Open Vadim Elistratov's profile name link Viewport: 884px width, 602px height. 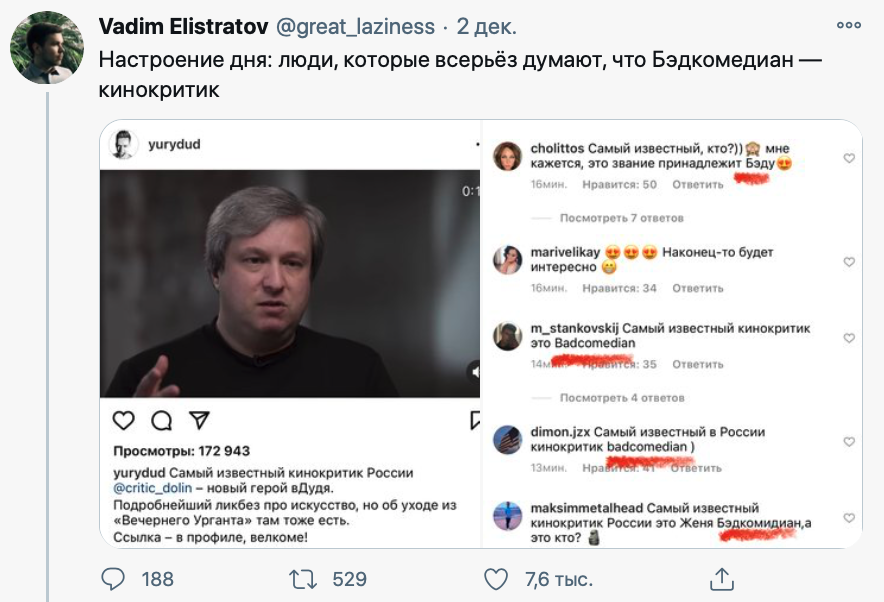pos(166,26)
